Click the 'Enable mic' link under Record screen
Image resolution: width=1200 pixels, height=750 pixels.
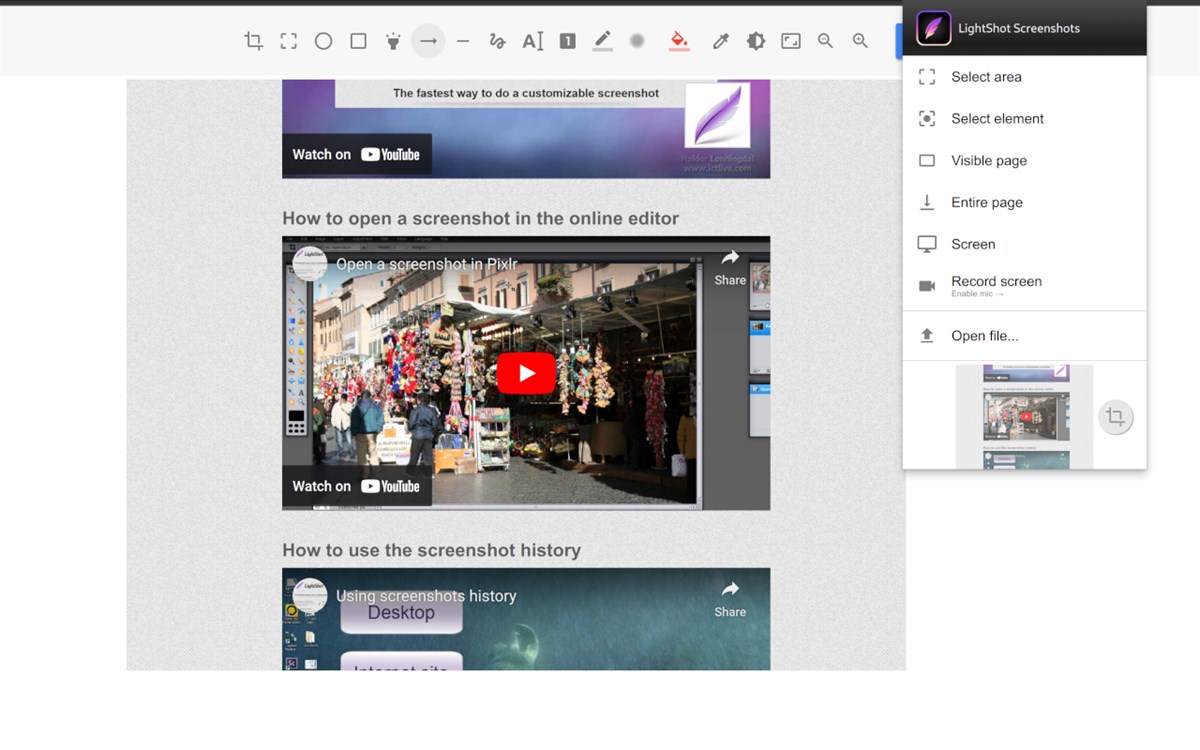tap(976, 293)
